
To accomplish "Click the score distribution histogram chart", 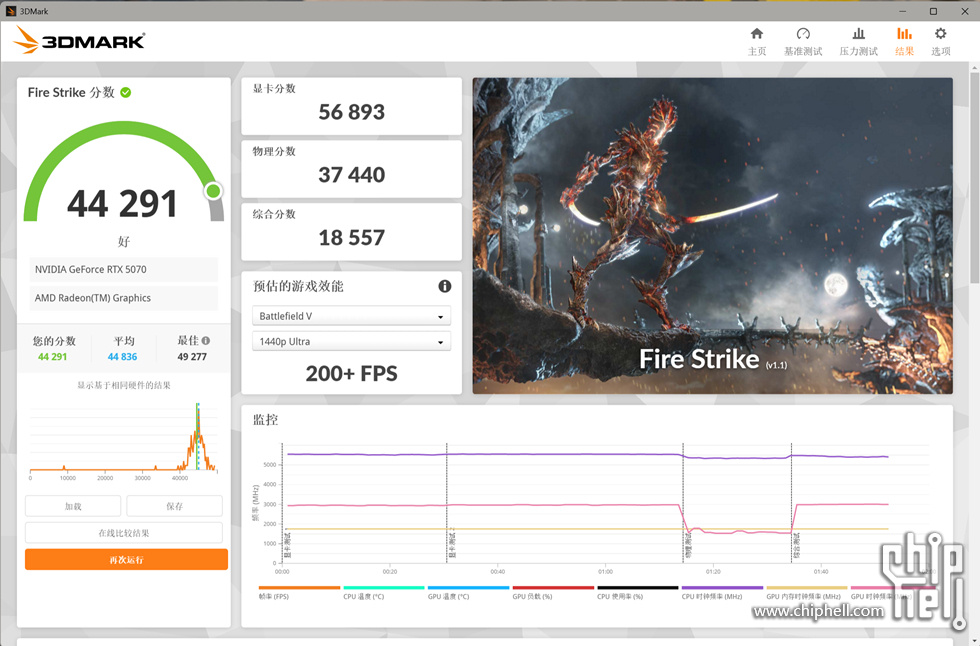I will (124, 439).
